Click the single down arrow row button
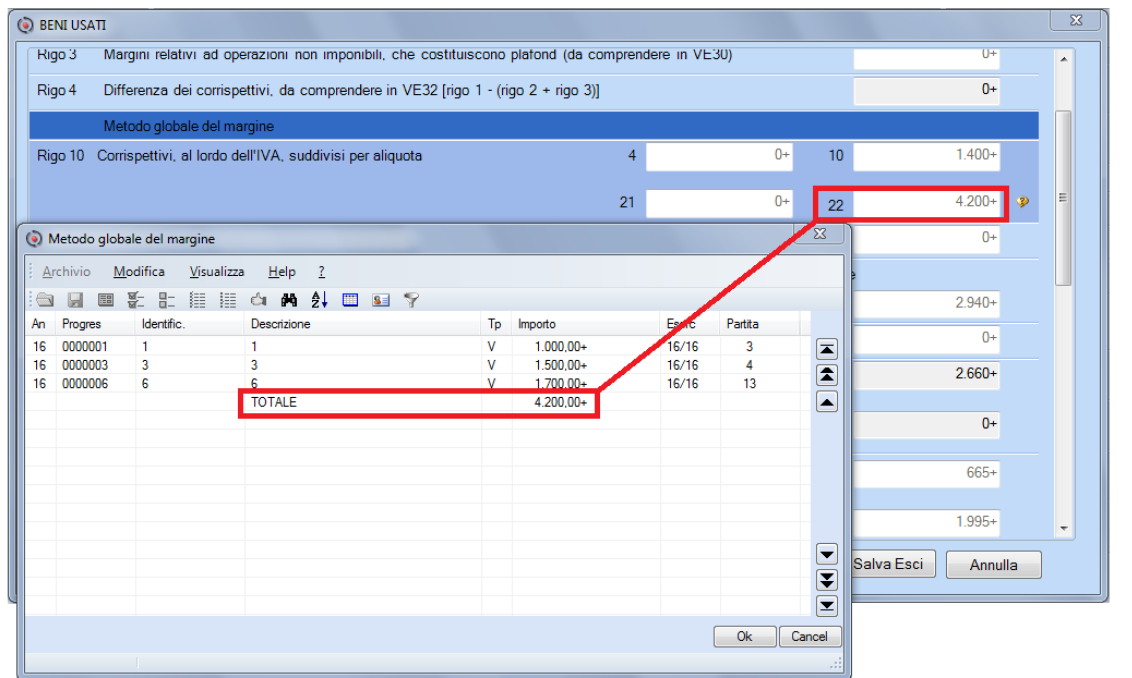Image resolution: width=1132 pixels, height=678 pixels. pyautogui.click(x=827, y=554)
